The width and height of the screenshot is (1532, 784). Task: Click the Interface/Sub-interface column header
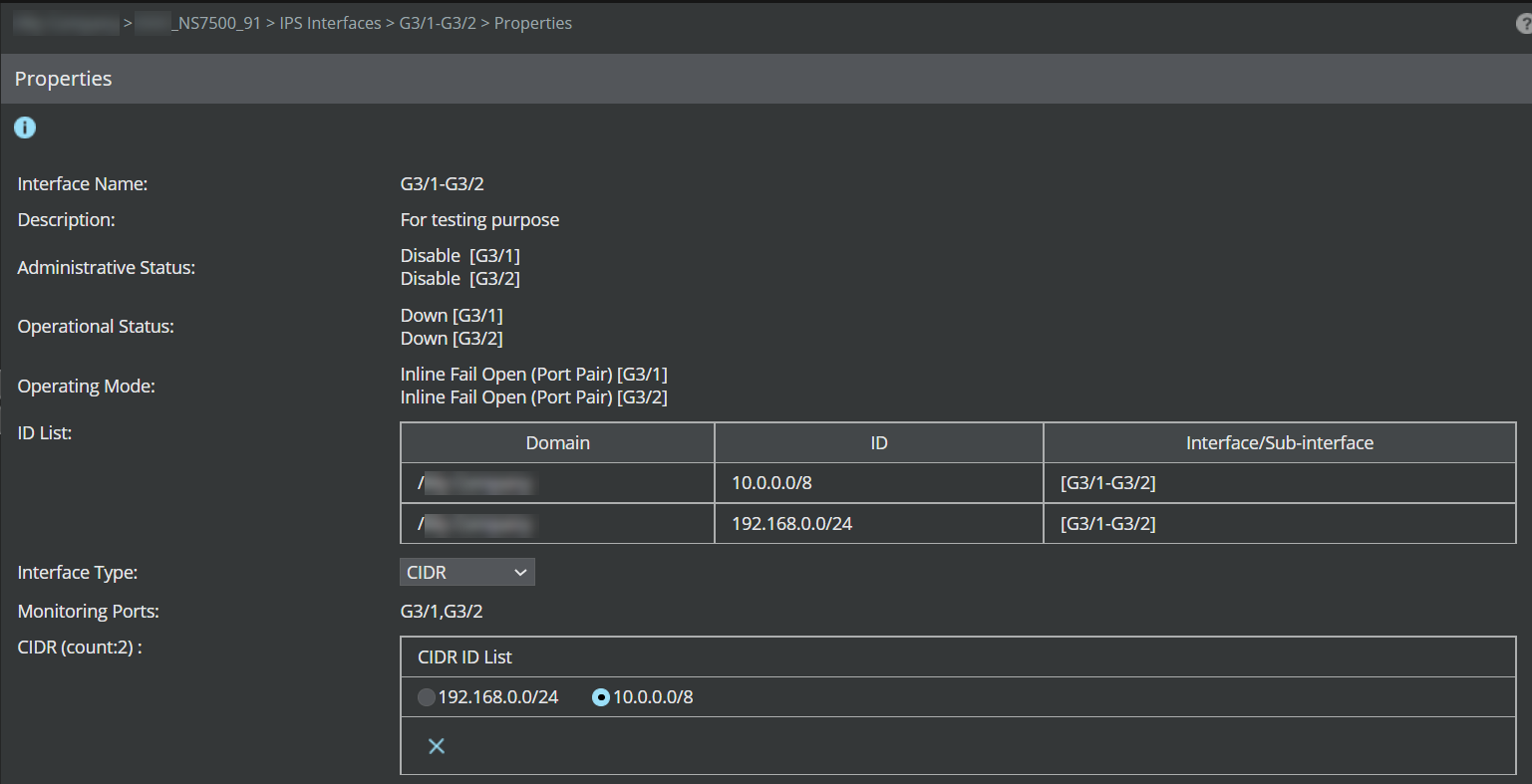click(x=1280, y=443)
